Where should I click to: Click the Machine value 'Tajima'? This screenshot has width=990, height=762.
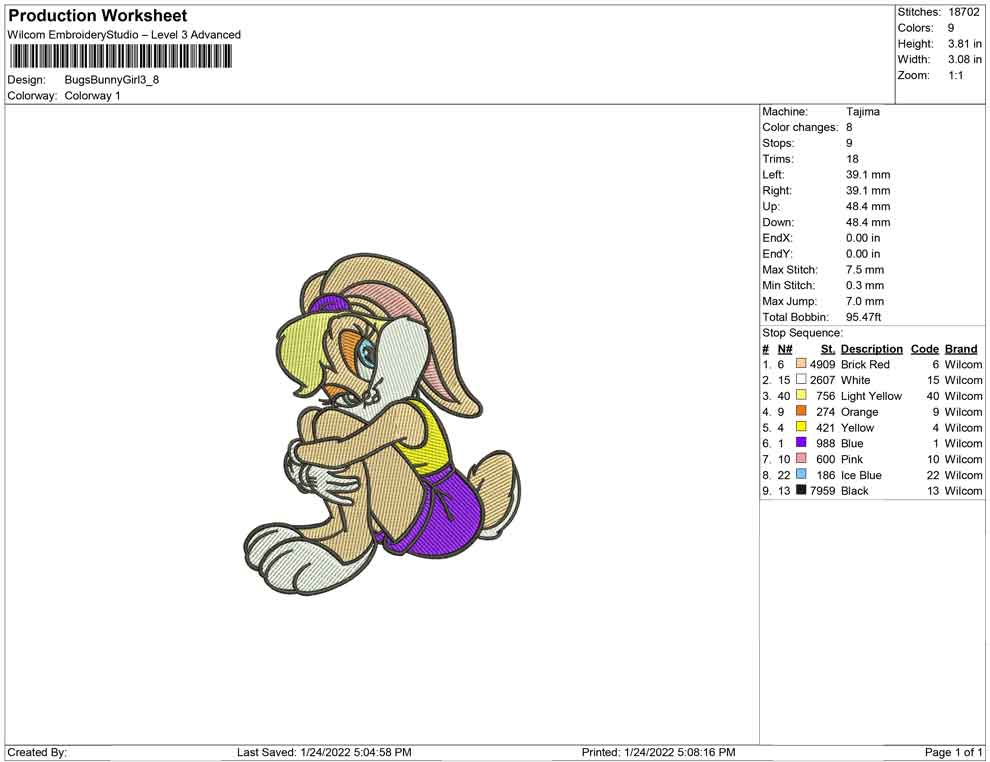tap(862, 111)
